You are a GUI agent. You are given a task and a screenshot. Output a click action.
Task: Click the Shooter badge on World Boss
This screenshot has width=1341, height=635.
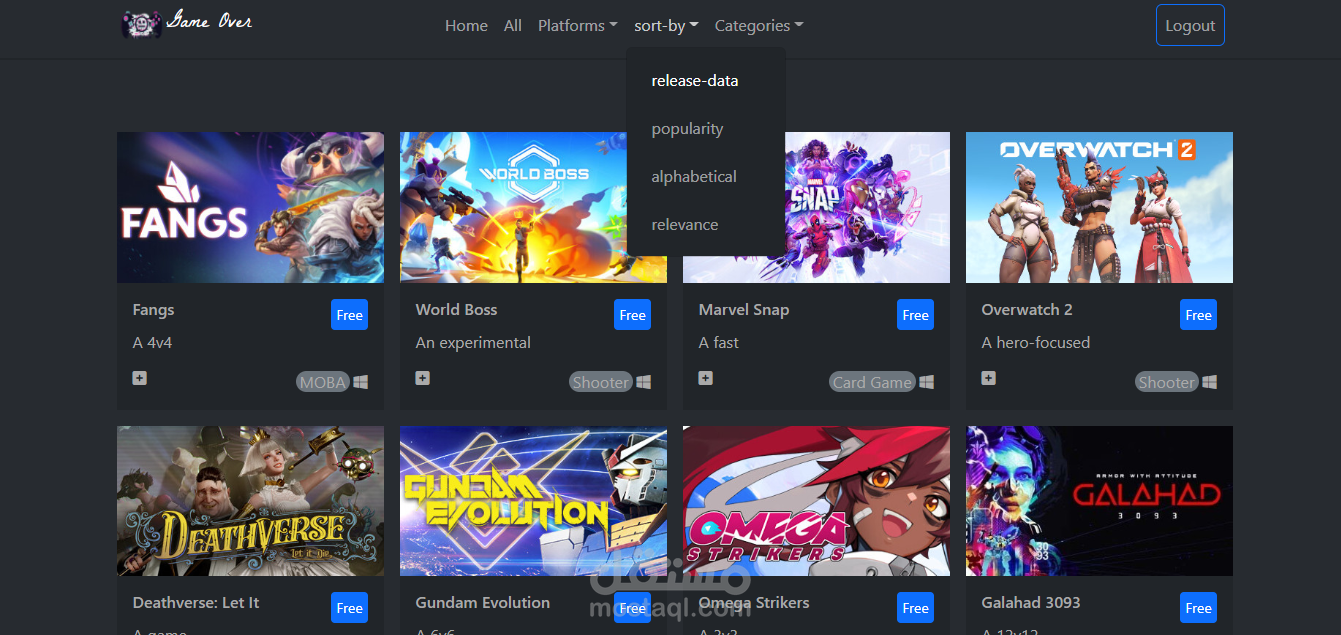(601, 382)
